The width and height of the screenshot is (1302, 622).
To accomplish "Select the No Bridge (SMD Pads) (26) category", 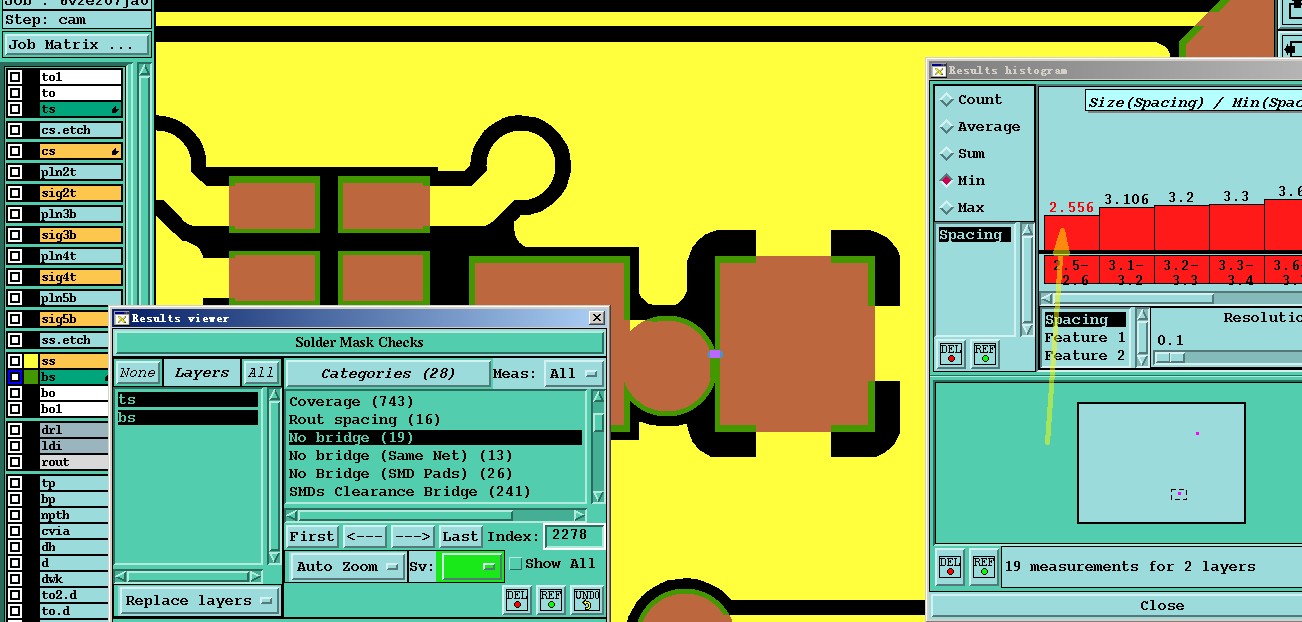I will point(435,474).
